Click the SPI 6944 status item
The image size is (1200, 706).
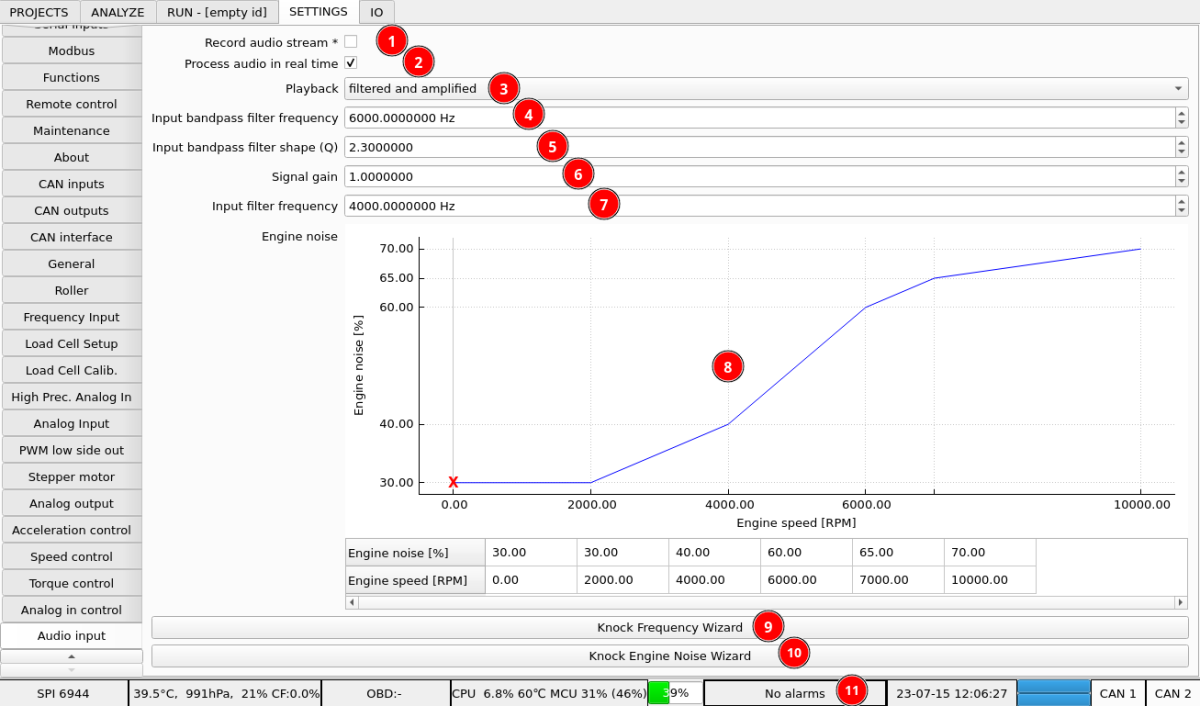62,692
